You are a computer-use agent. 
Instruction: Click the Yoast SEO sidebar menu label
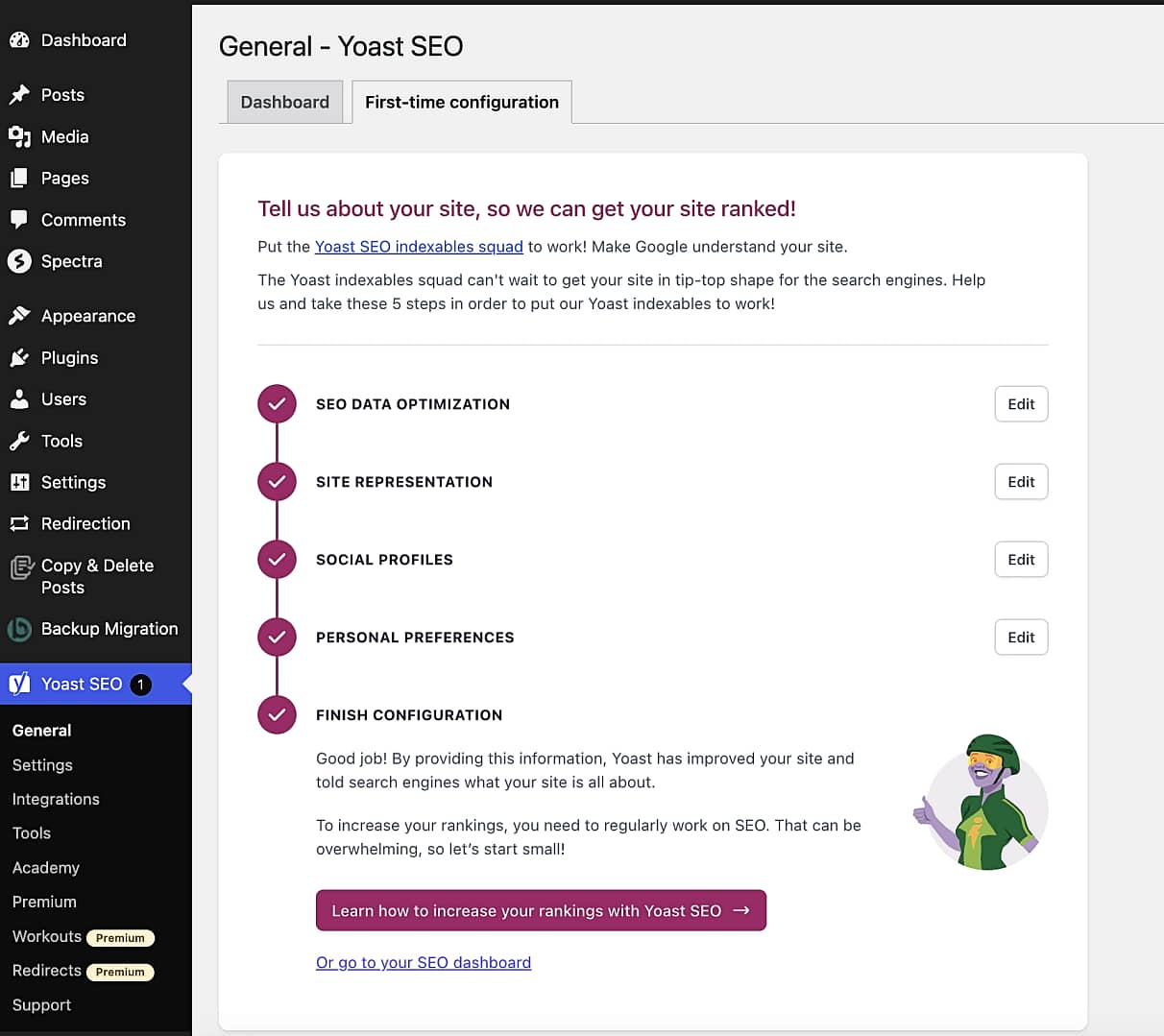[x=82, y=684]
